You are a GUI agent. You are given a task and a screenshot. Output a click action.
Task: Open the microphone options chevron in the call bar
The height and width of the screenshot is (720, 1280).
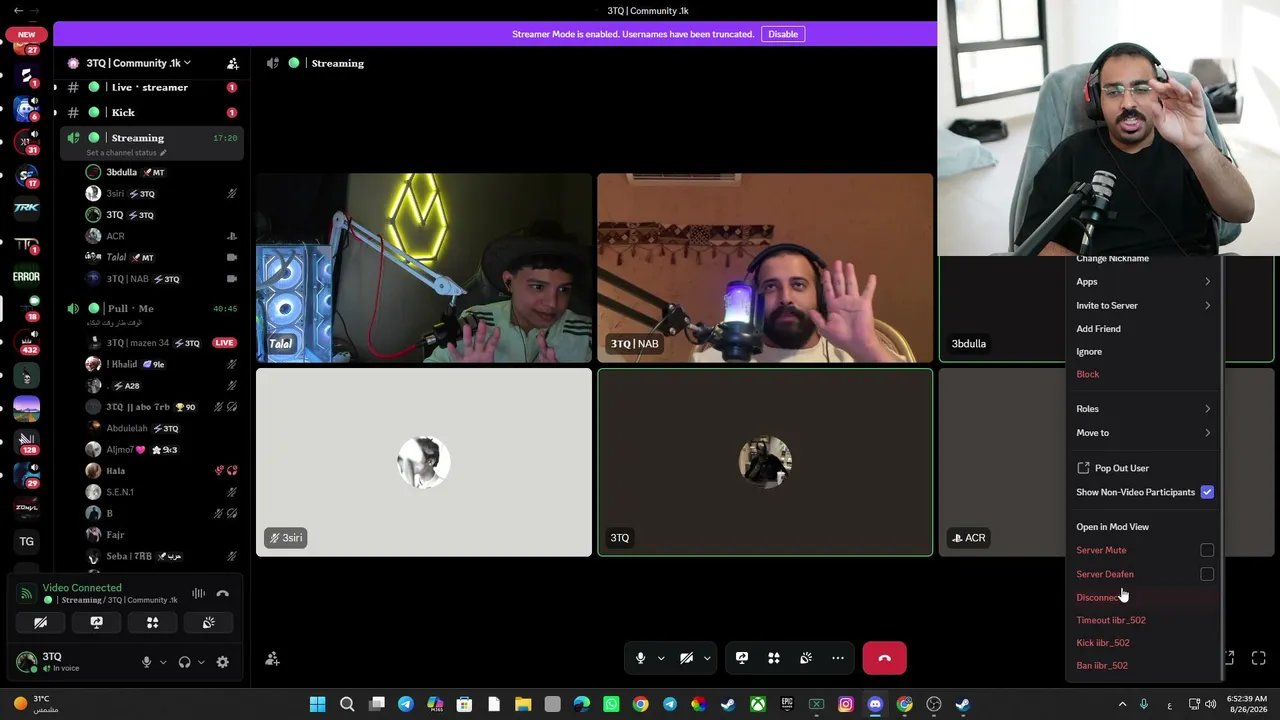click(662, 658)
